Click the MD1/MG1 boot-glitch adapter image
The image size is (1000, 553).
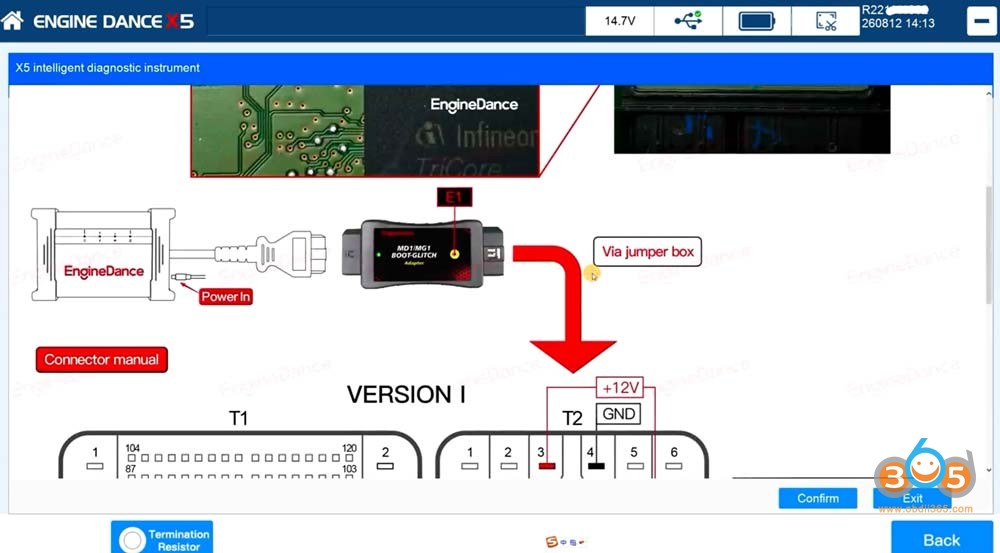point(423,254)
